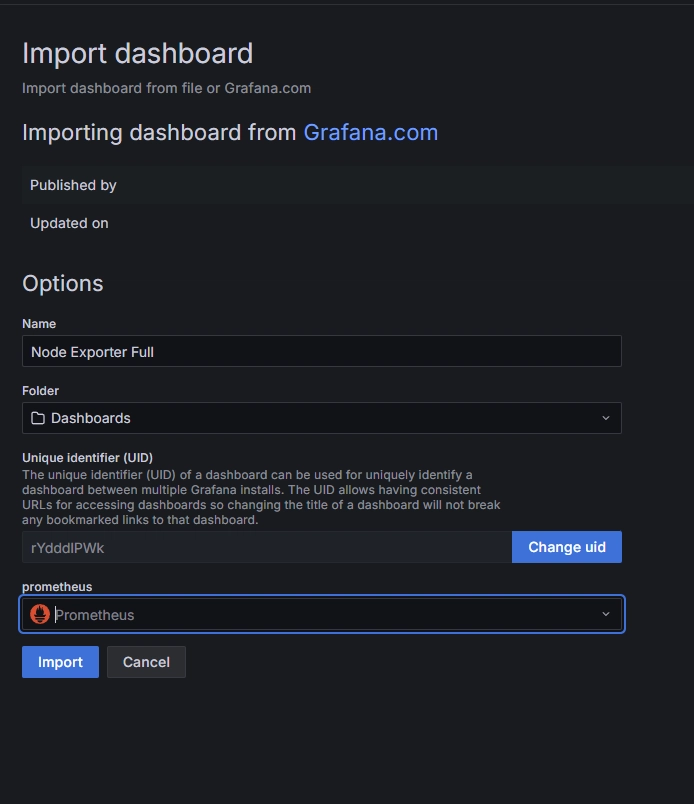The width and height of the screenshot is (694, 804).
Task: Click the Unique identifier (UID) label
Action: click(x=87, y=457)
